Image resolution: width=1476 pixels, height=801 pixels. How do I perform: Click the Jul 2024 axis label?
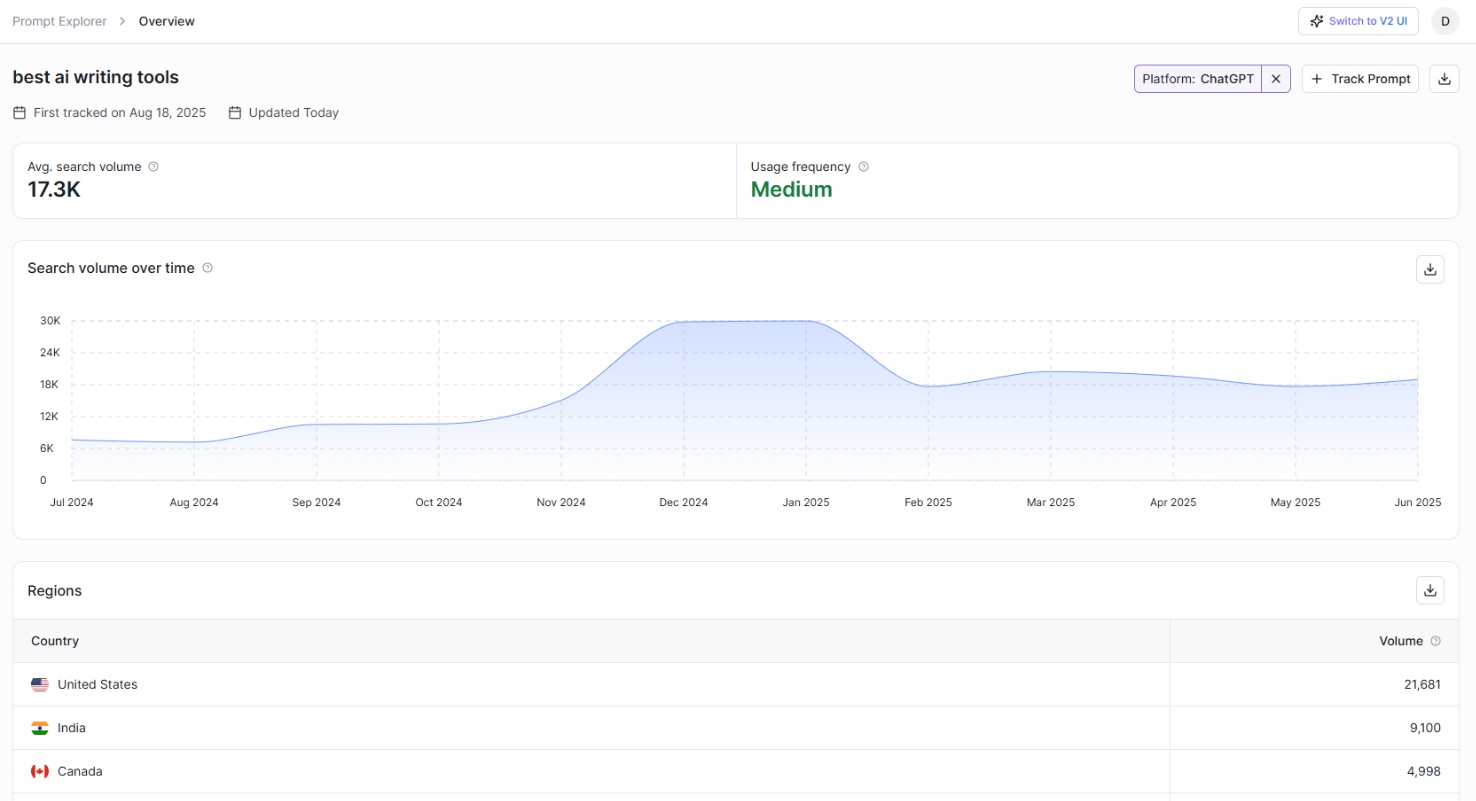point(72,503)
